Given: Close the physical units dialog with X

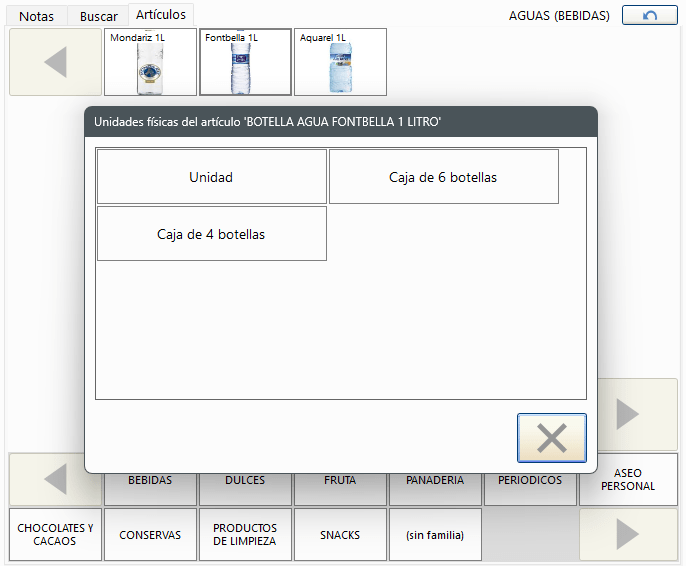Looking at the screenshot, I should tap(551, 438).
